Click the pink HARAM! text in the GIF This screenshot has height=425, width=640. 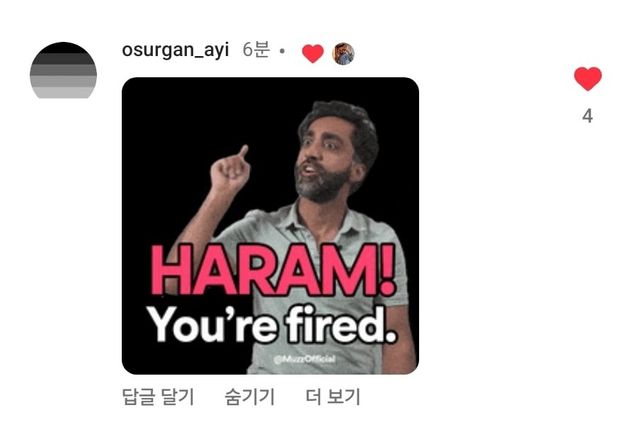(x=273, y=269)
